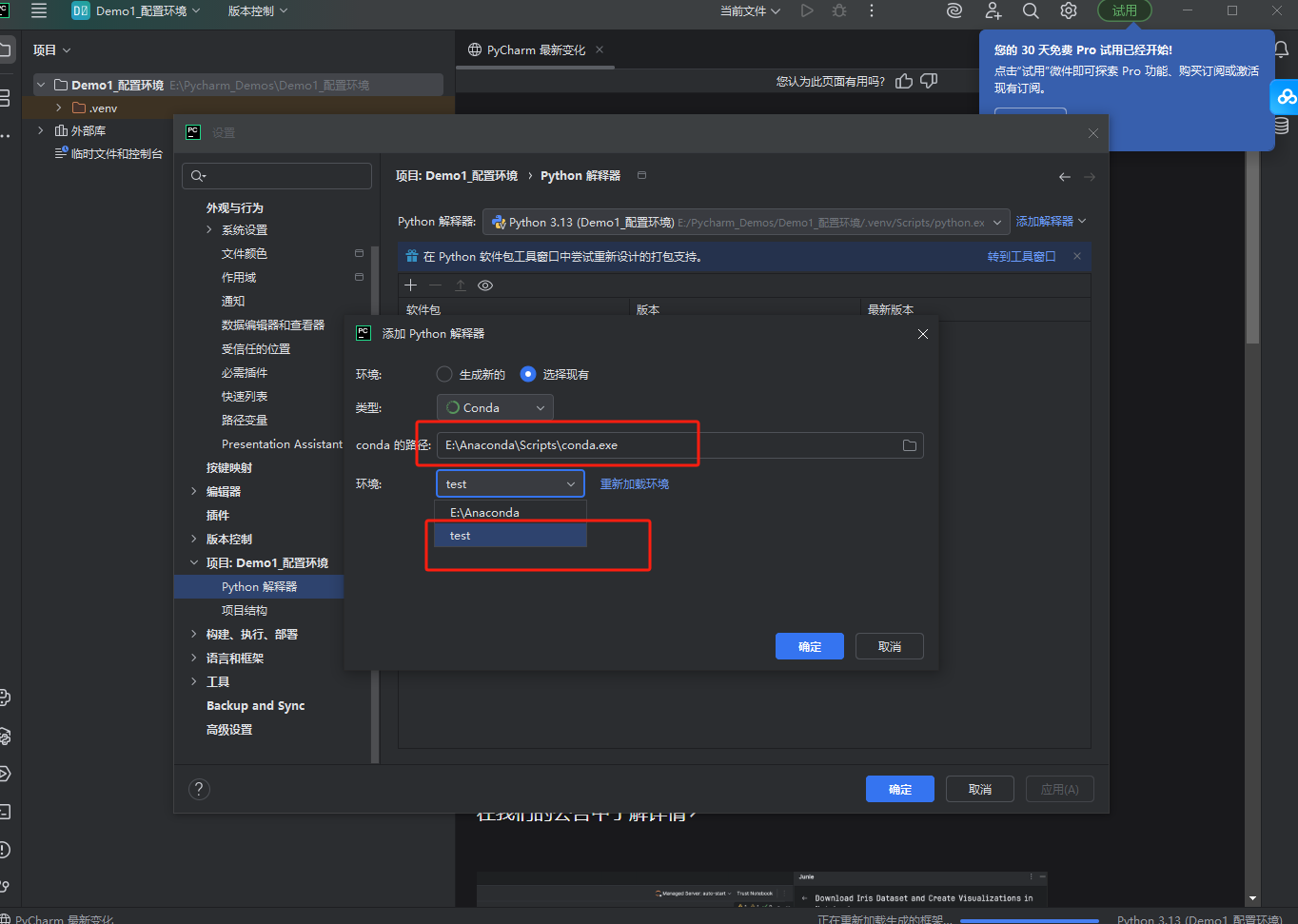The height and width of the screenshot is (924, 1298).
Task: Go back with left arrow in Settings
Action: tap(1065, 177)
